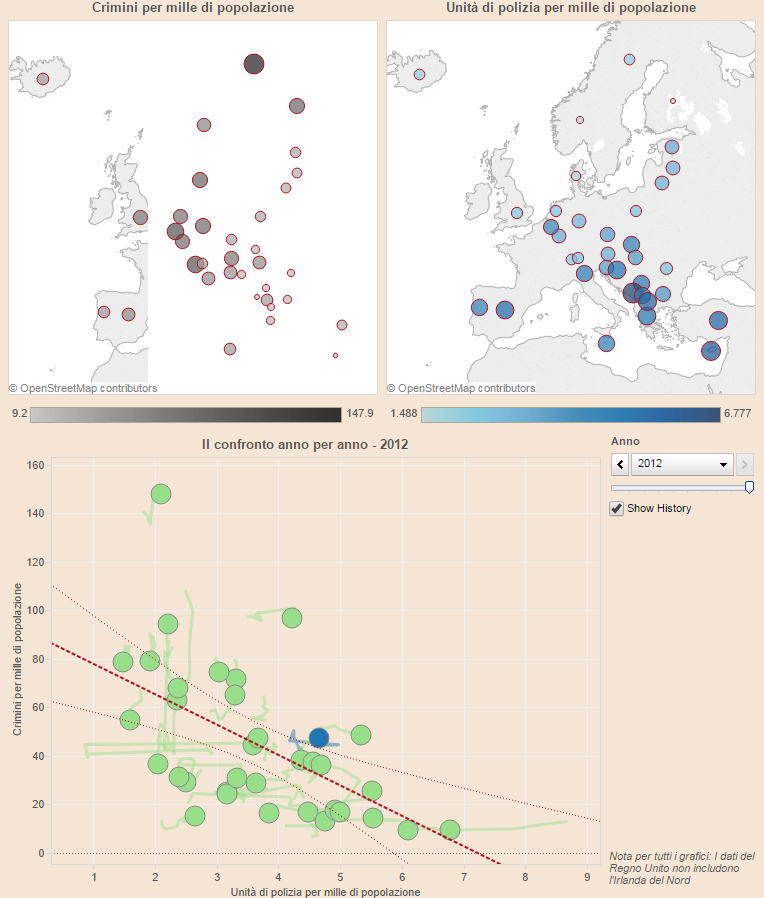The image size is (764, 898).
Task: Click Iceland's circle on the crime map
Action: click(43, 79)
